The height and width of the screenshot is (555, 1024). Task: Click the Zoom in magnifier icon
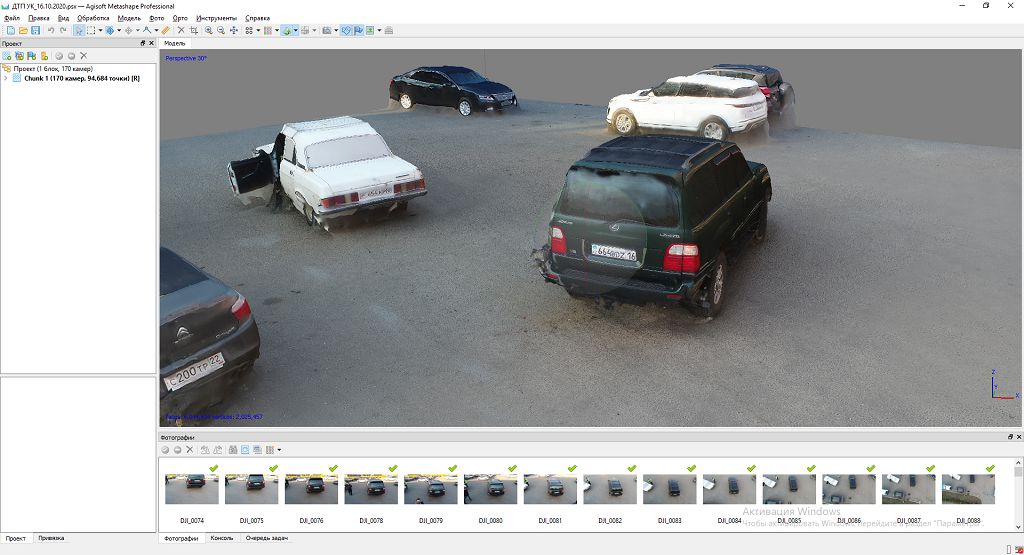pos(209,31)
